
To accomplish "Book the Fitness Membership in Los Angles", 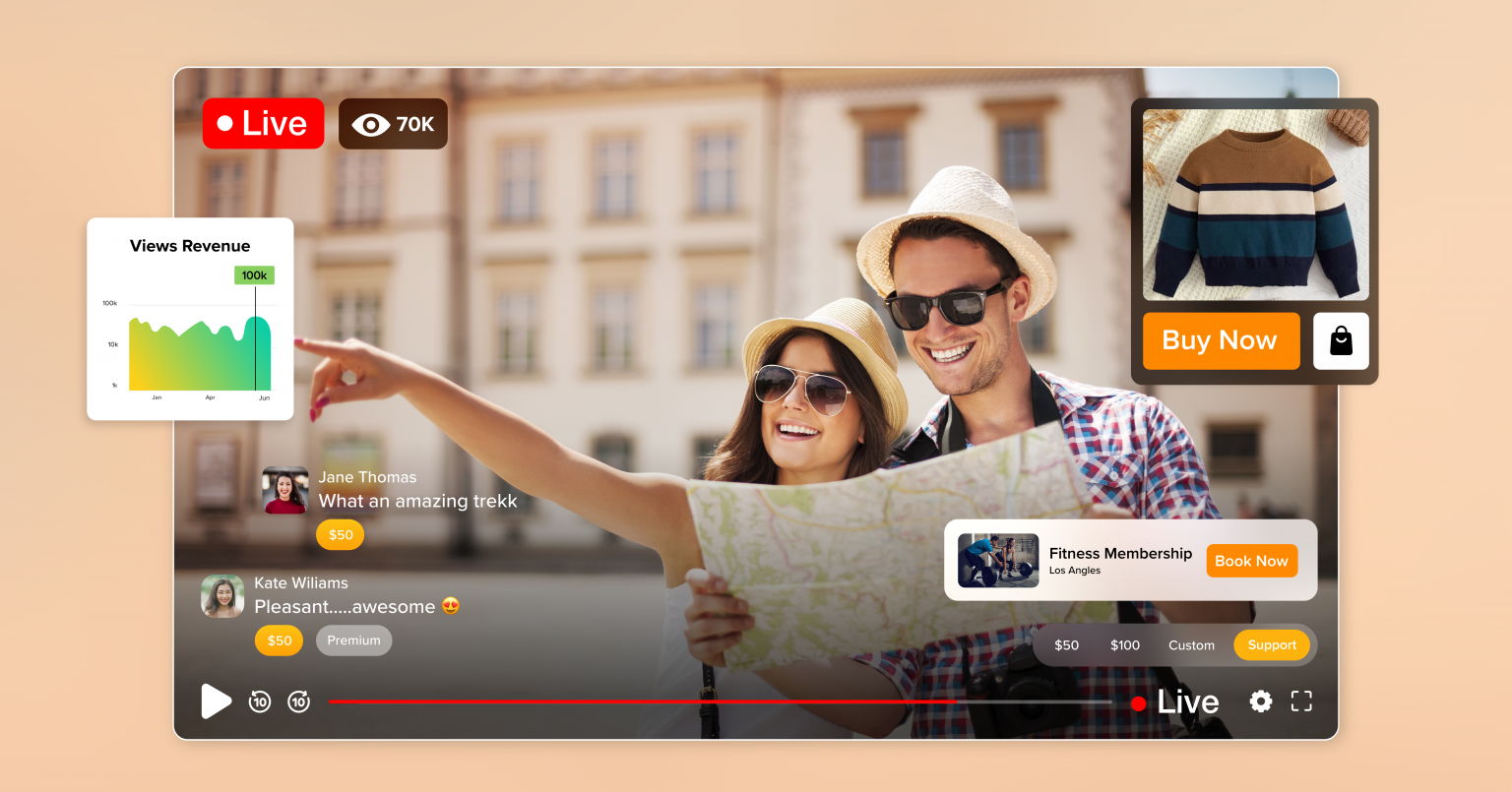I will (x=1251, y=560).
